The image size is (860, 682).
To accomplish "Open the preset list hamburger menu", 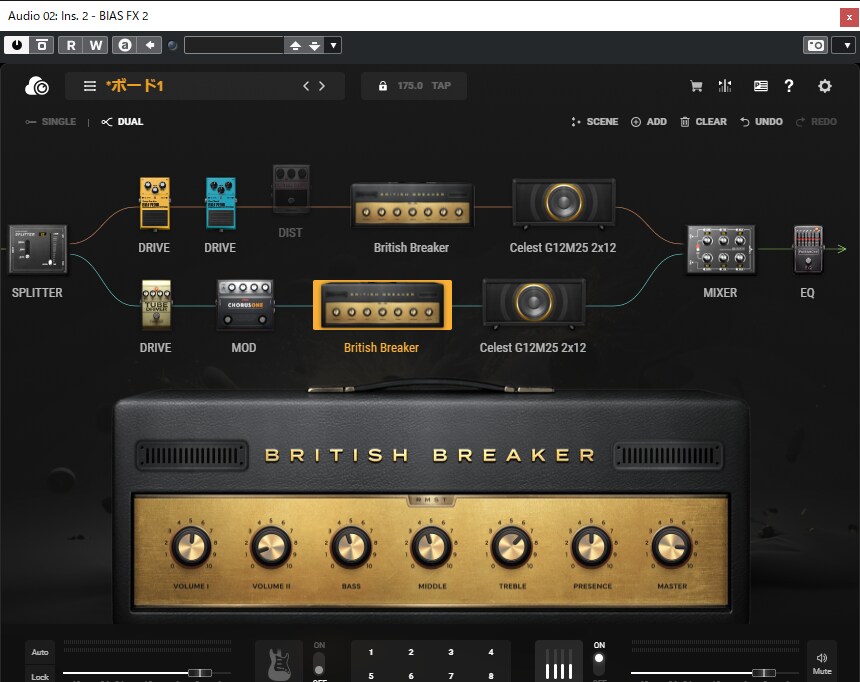I will click(x=90, y=86).
